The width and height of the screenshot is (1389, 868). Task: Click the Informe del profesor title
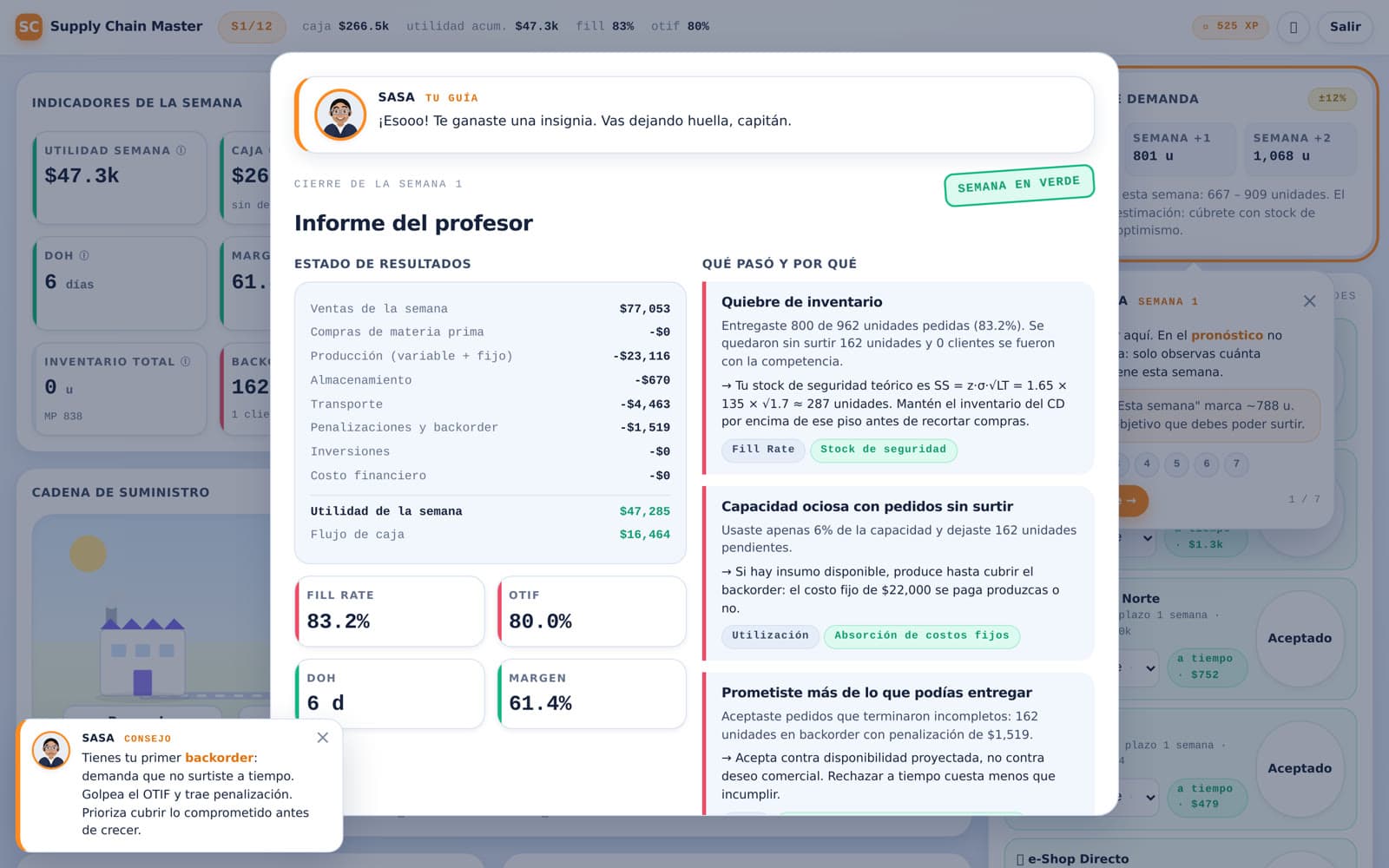tap(413, 223)
